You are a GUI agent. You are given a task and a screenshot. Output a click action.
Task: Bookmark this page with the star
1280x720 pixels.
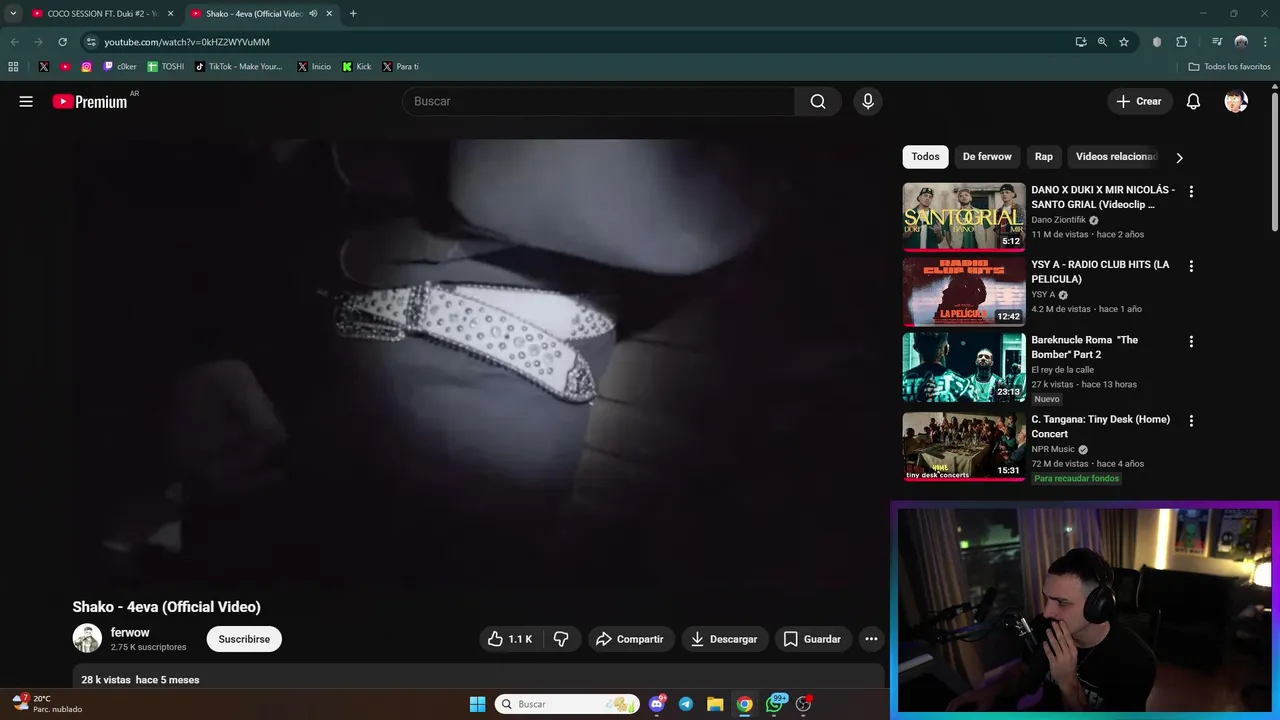pyautogui.click(x=1124, y=42)
